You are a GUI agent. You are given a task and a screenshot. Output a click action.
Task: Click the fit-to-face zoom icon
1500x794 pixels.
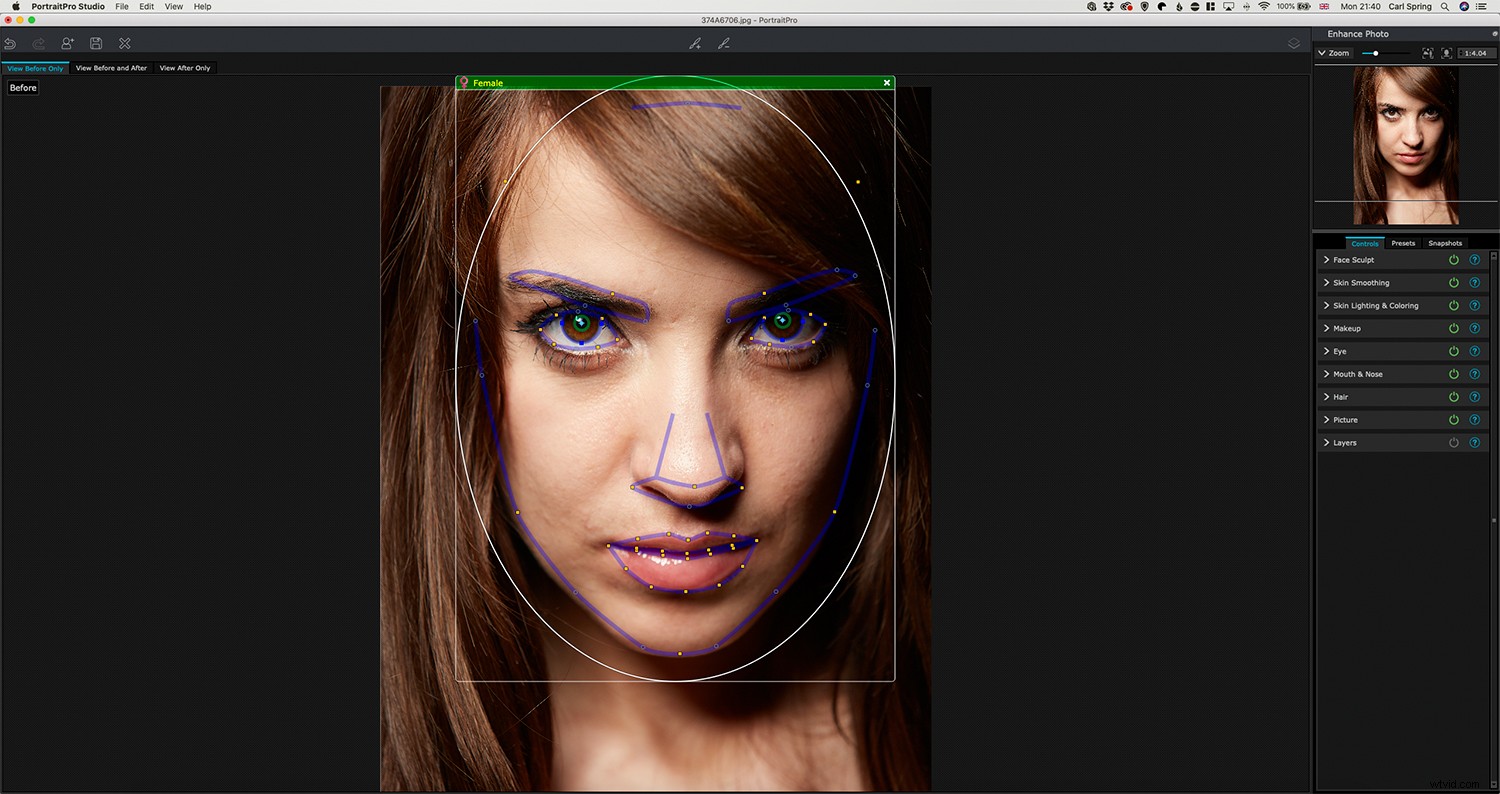pyautogui.click(x=1447, y=53)
